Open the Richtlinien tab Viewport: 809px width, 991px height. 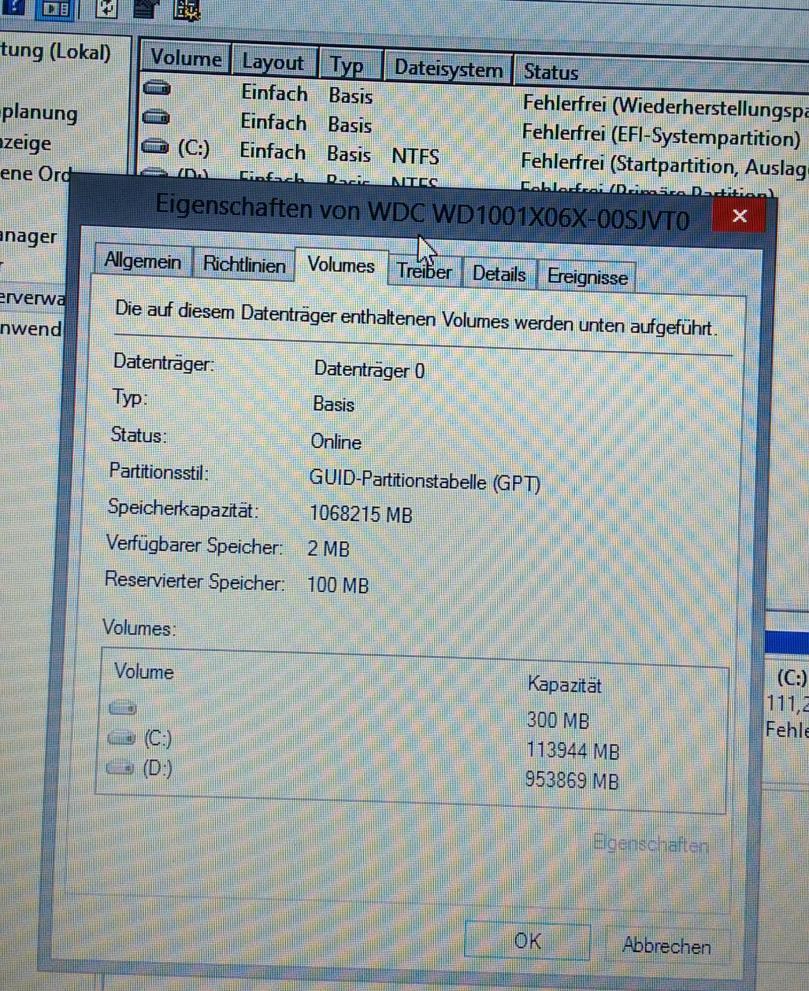tap(244, 264)
